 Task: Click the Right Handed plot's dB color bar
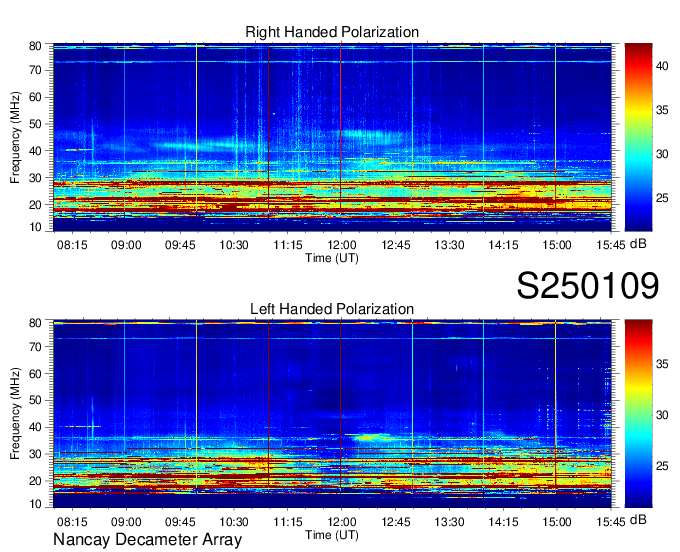pyautogui.click(x=638, y=137)
